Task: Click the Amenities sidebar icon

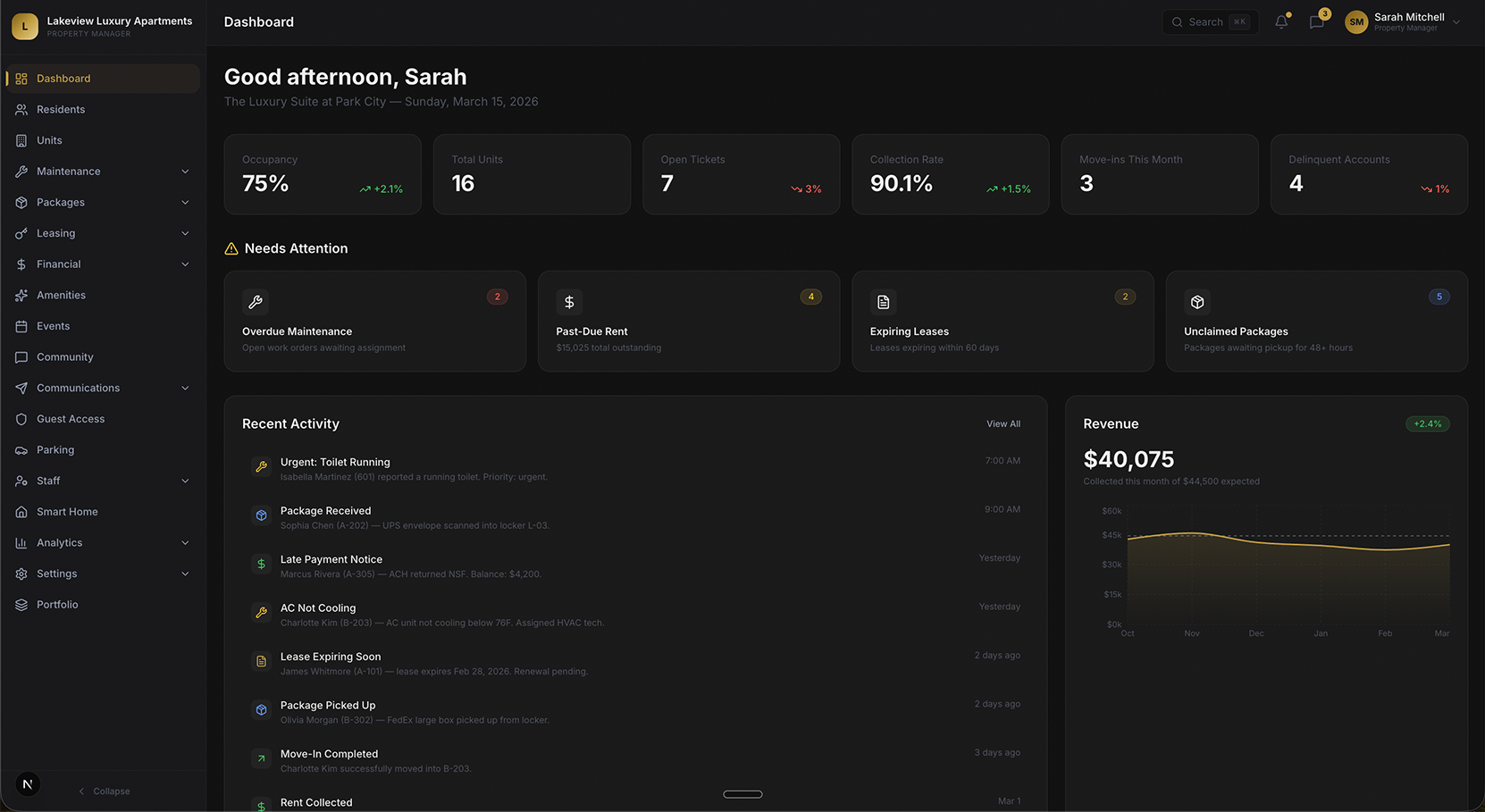Action: point(20,294)
